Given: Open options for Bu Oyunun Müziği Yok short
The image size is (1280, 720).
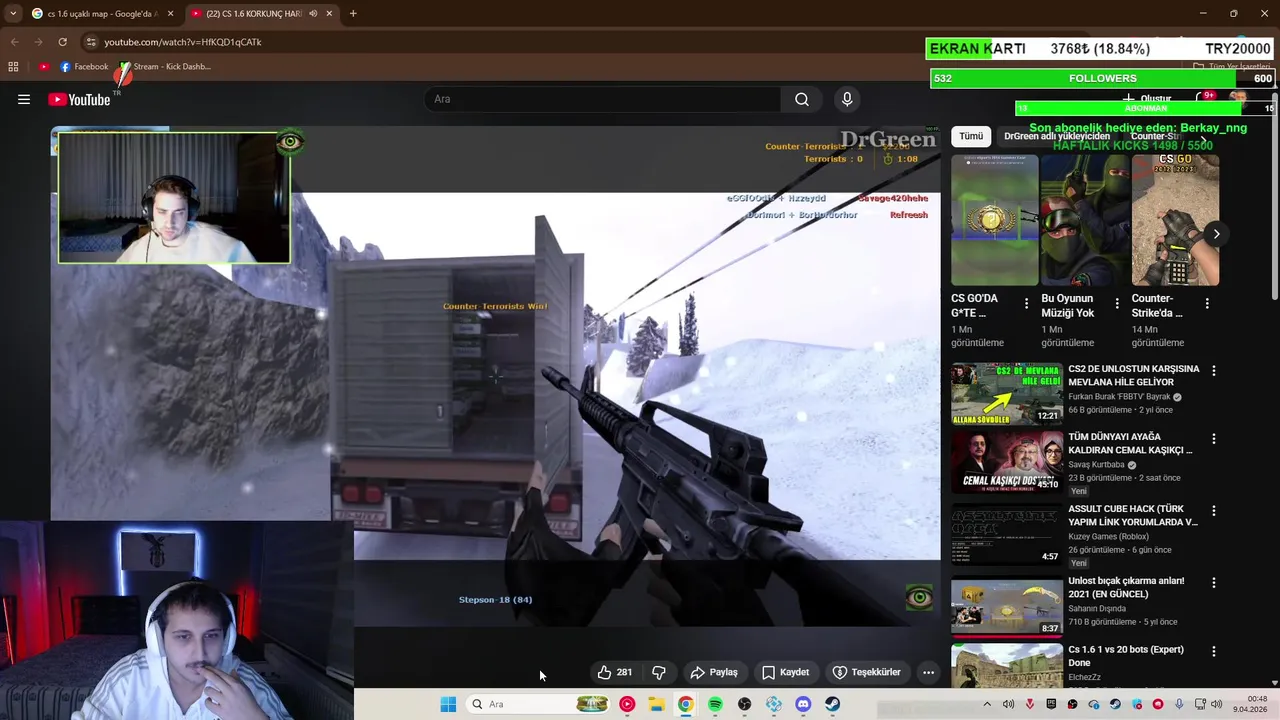Looking at the screenshot, I should [x=1116, y=303].
